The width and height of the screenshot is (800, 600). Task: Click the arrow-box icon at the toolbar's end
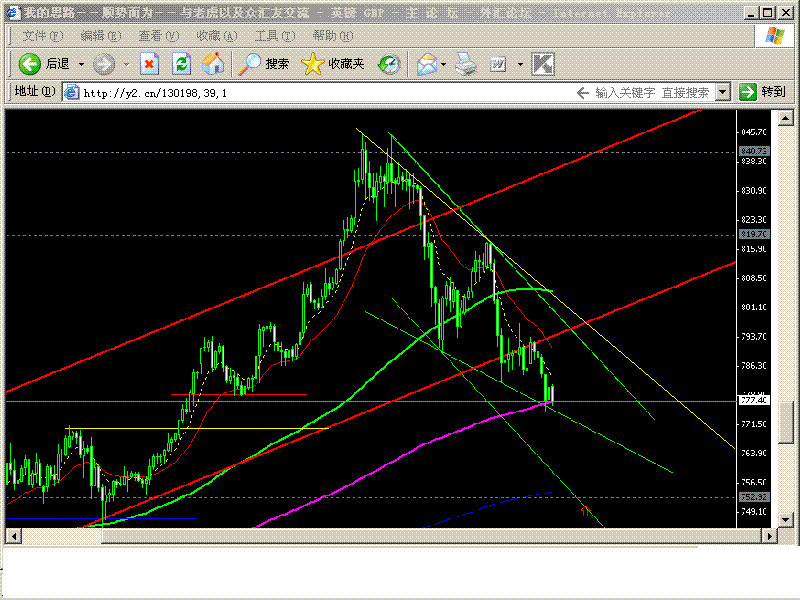point(543,64)
